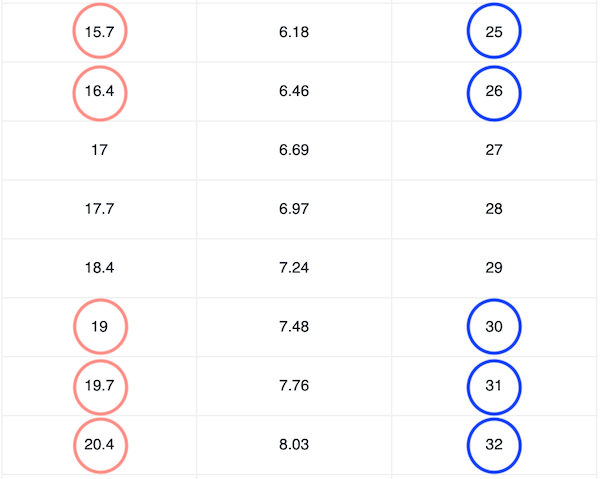The width and height of the screenshot is (600, 479).
Task: Select the 18.4 cell
Action: coord(99,269)
